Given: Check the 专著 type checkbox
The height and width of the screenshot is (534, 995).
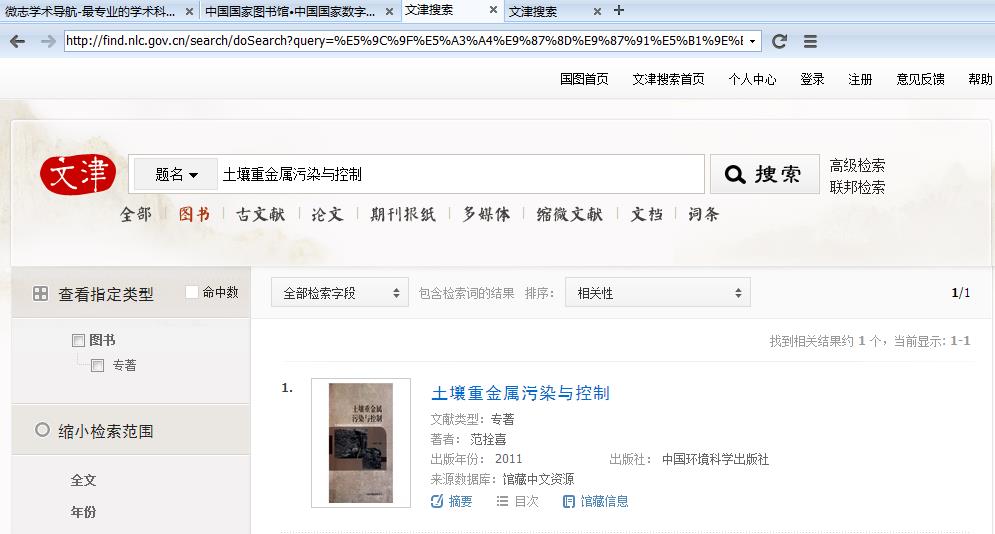Looking at the screenshot, I should [98, 365].
